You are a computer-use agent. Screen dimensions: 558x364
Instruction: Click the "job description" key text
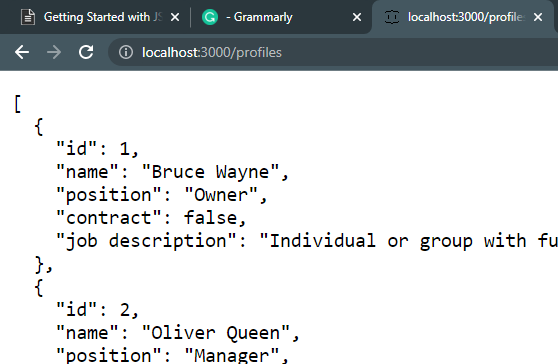click(x=146, y=241)
